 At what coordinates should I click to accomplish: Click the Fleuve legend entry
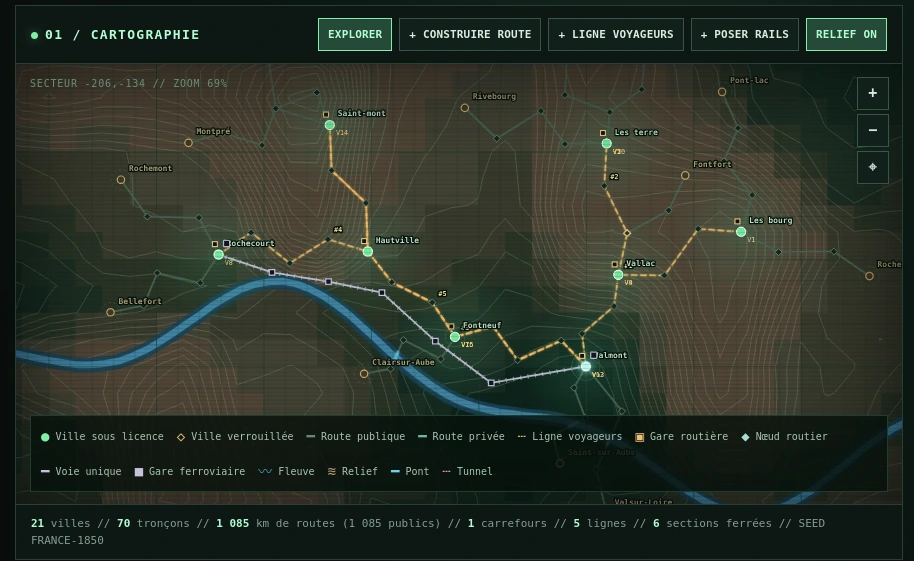(x=286, y=471)
